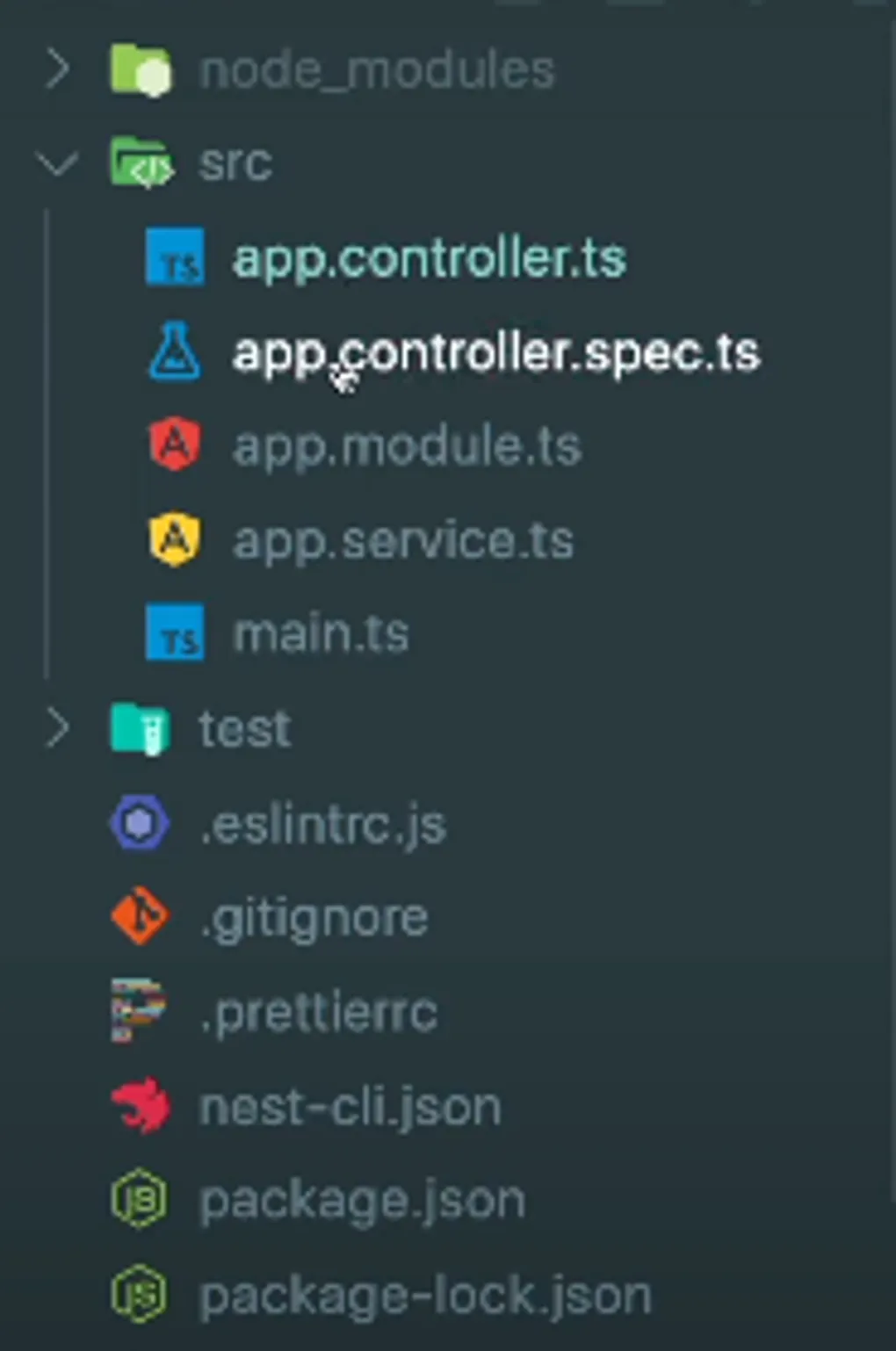Click the red NestJS icon for nest-cli.json
The image size is (896, 1351).
click(140, 1105)
